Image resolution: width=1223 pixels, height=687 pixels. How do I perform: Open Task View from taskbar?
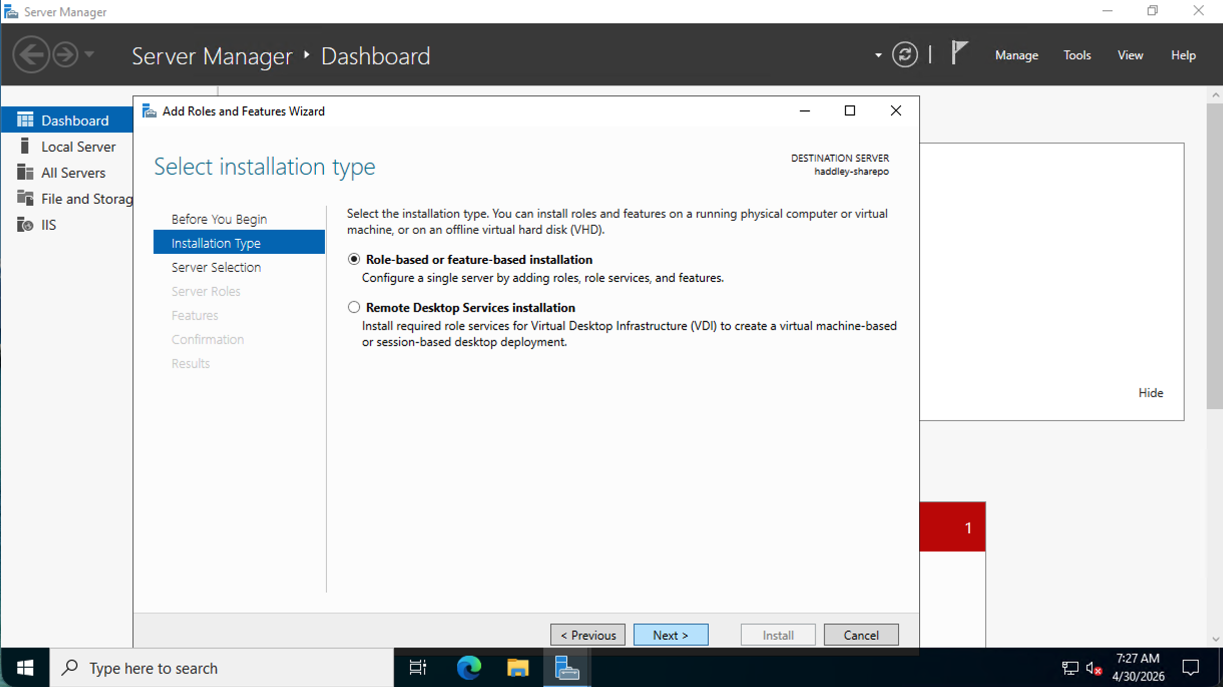(x=418, y=667)
